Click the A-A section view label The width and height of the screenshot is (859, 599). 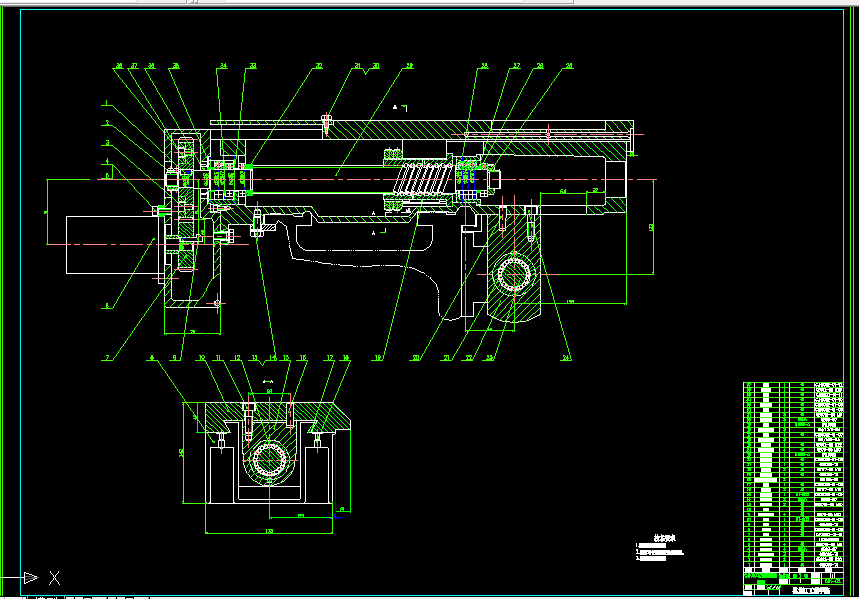point(268,381)
